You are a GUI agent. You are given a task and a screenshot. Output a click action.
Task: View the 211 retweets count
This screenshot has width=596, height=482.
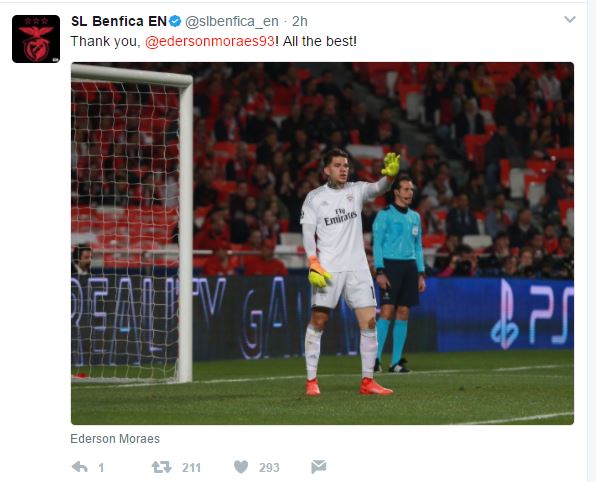tap(191, 467)
